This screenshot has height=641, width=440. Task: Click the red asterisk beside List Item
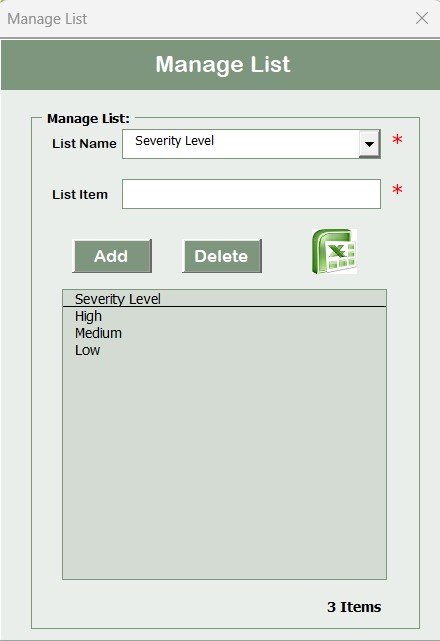click(397, 190)
